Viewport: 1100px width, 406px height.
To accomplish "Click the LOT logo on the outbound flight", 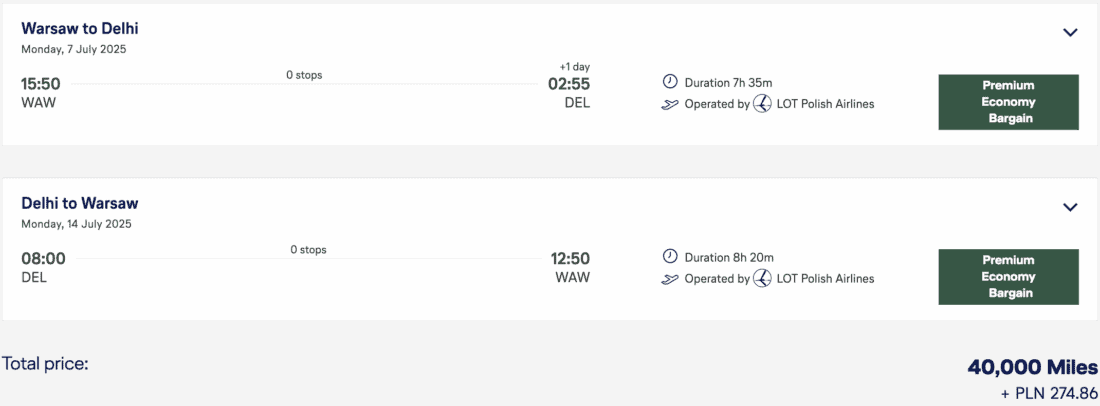I will 762,104.
